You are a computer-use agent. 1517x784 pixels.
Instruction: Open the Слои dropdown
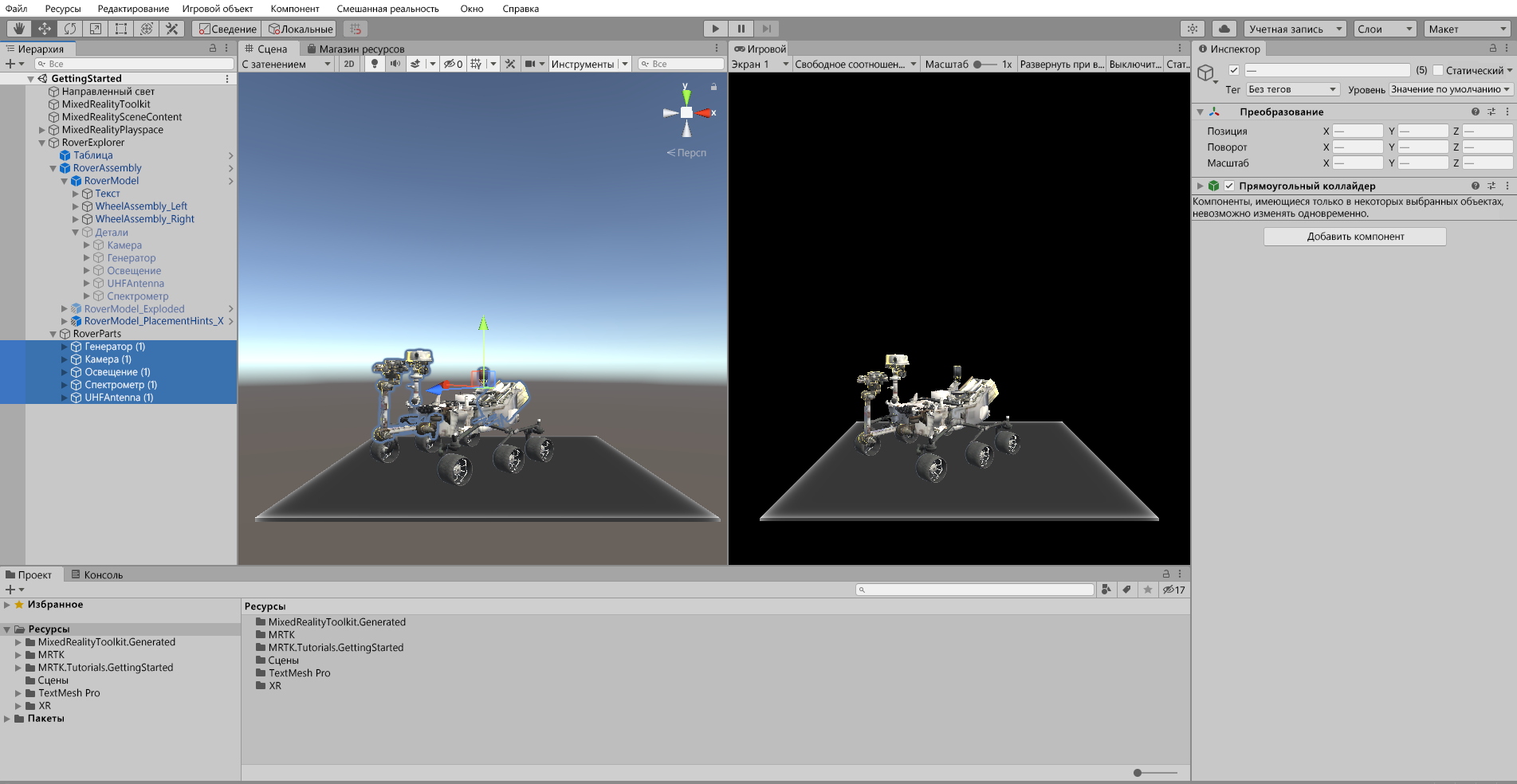(x=1385, y=29)
